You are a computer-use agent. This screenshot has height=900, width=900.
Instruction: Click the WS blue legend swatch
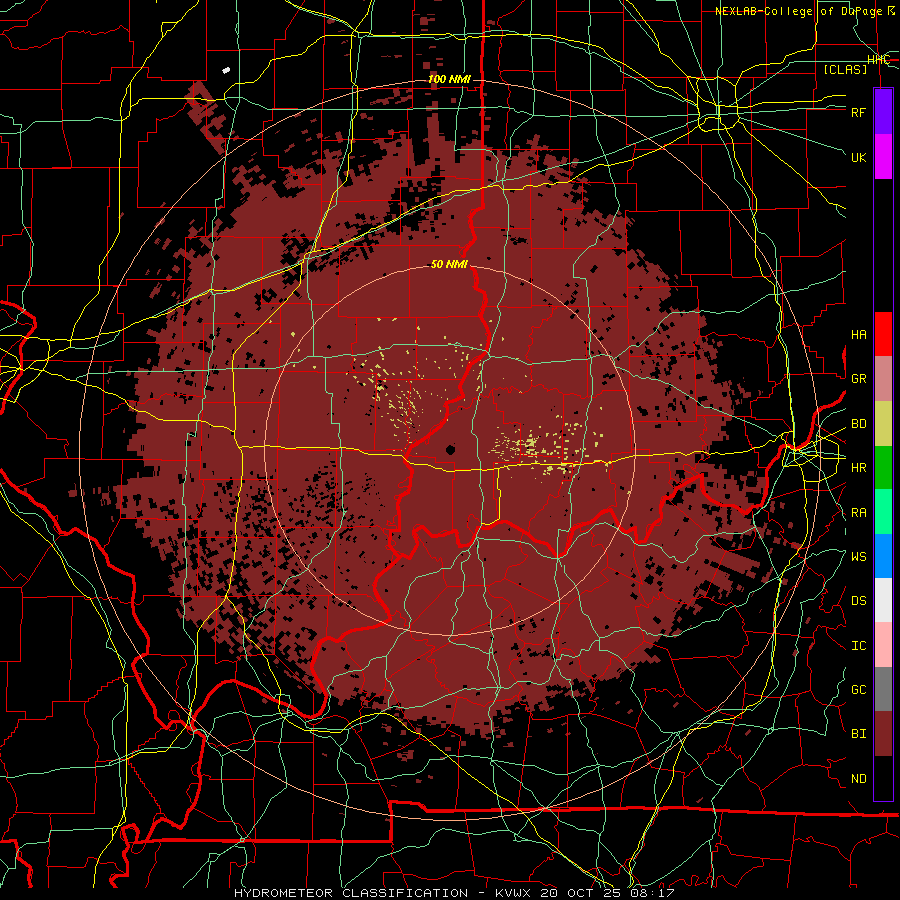[883, 556]
